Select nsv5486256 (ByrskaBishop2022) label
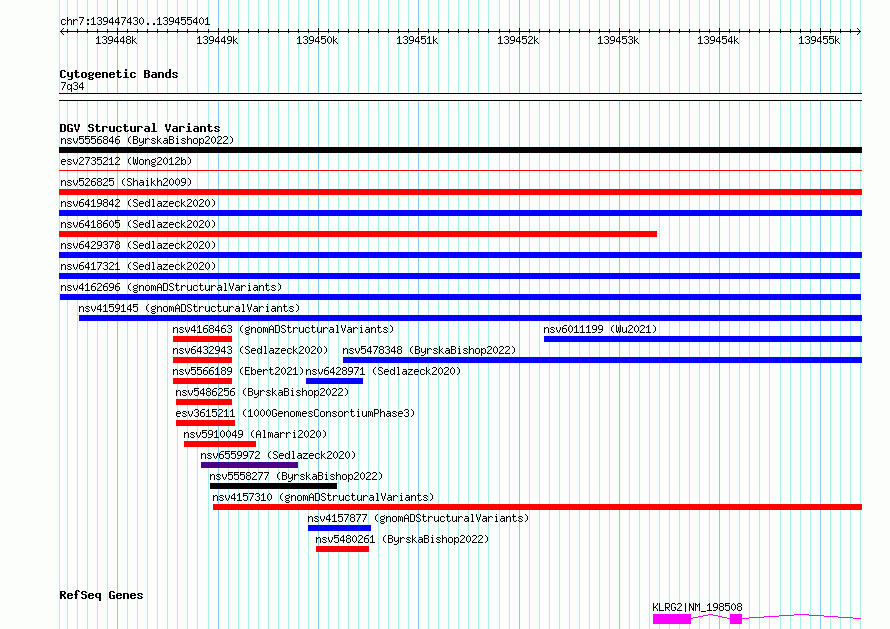This screenshot has height=629, width=890. click(262, 392)
